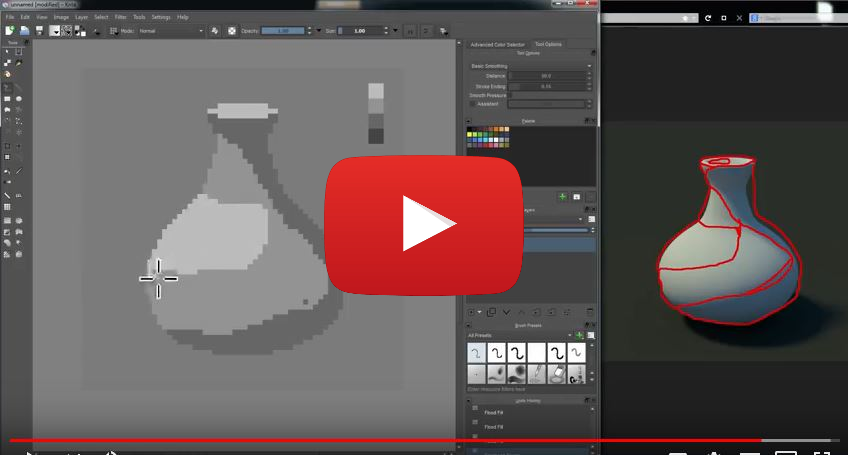Open the workspace chooser icon in toolbar
This screenshot has height=455, width=848.
443,31
